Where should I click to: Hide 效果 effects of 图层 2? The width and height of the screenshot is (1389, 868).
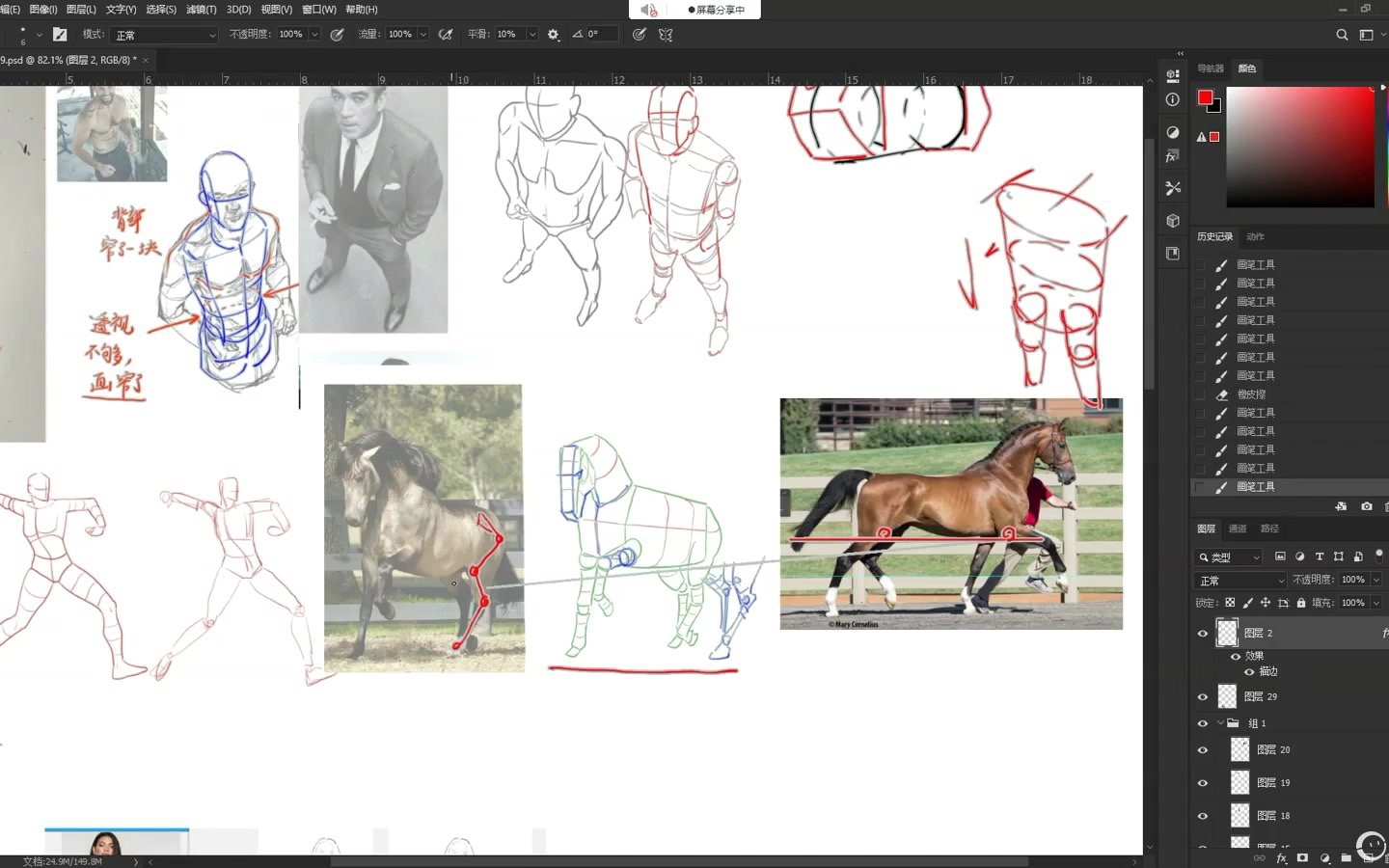1235,656
